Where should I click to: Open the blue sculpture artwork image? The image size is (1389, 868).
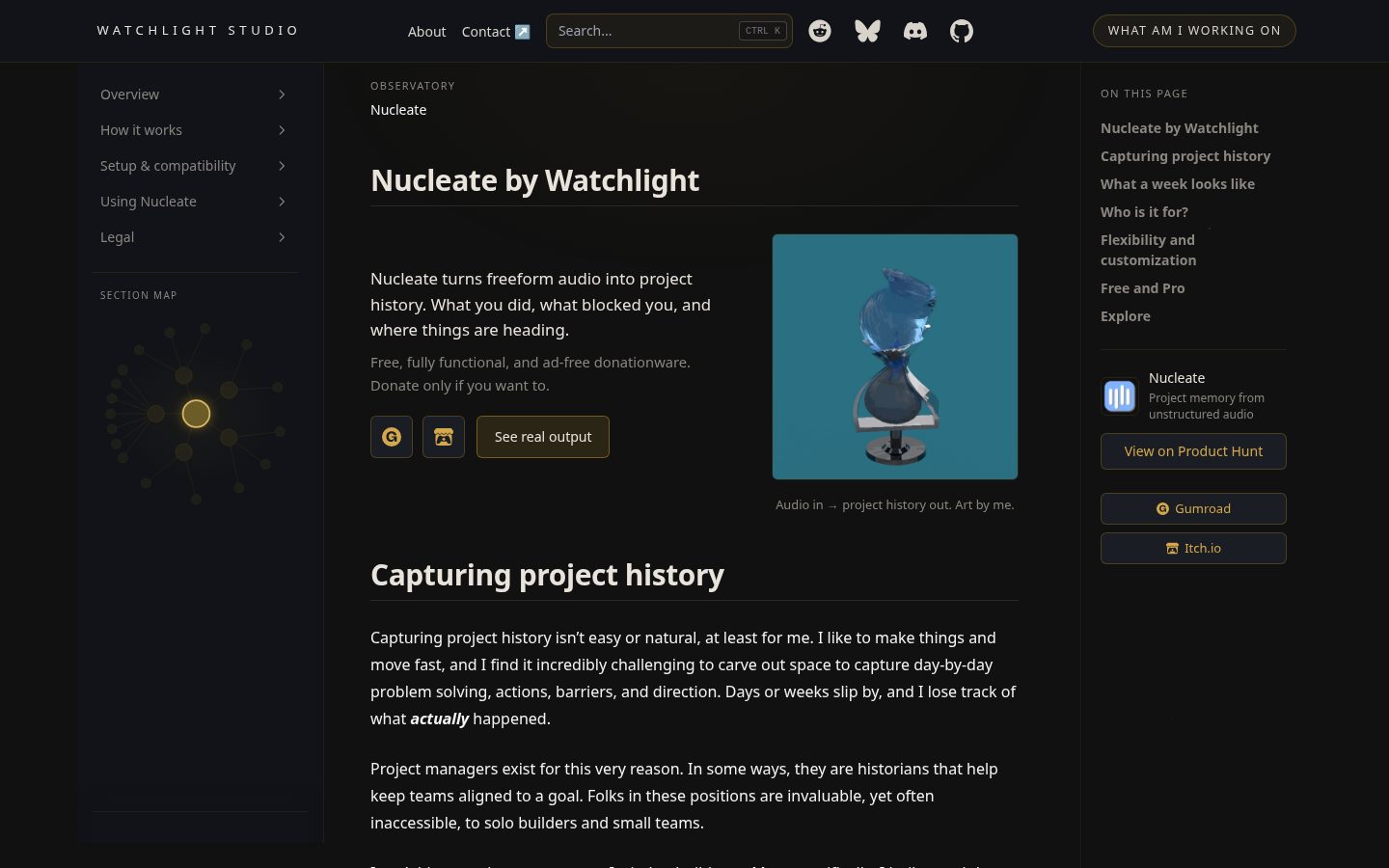point(895,357)
